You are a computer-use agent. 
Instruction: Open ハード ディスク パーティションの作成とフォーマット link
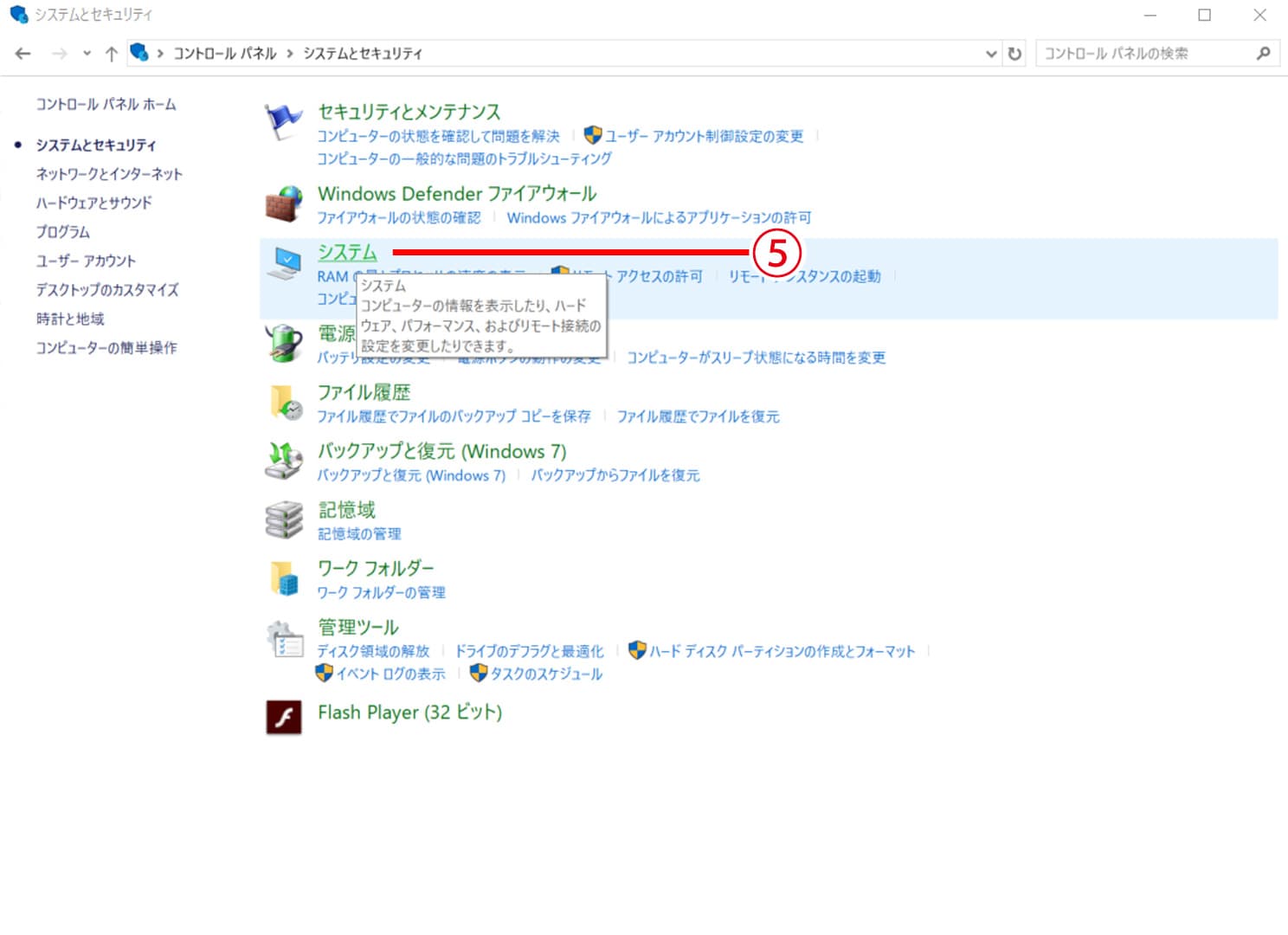[x=782, y=651]
